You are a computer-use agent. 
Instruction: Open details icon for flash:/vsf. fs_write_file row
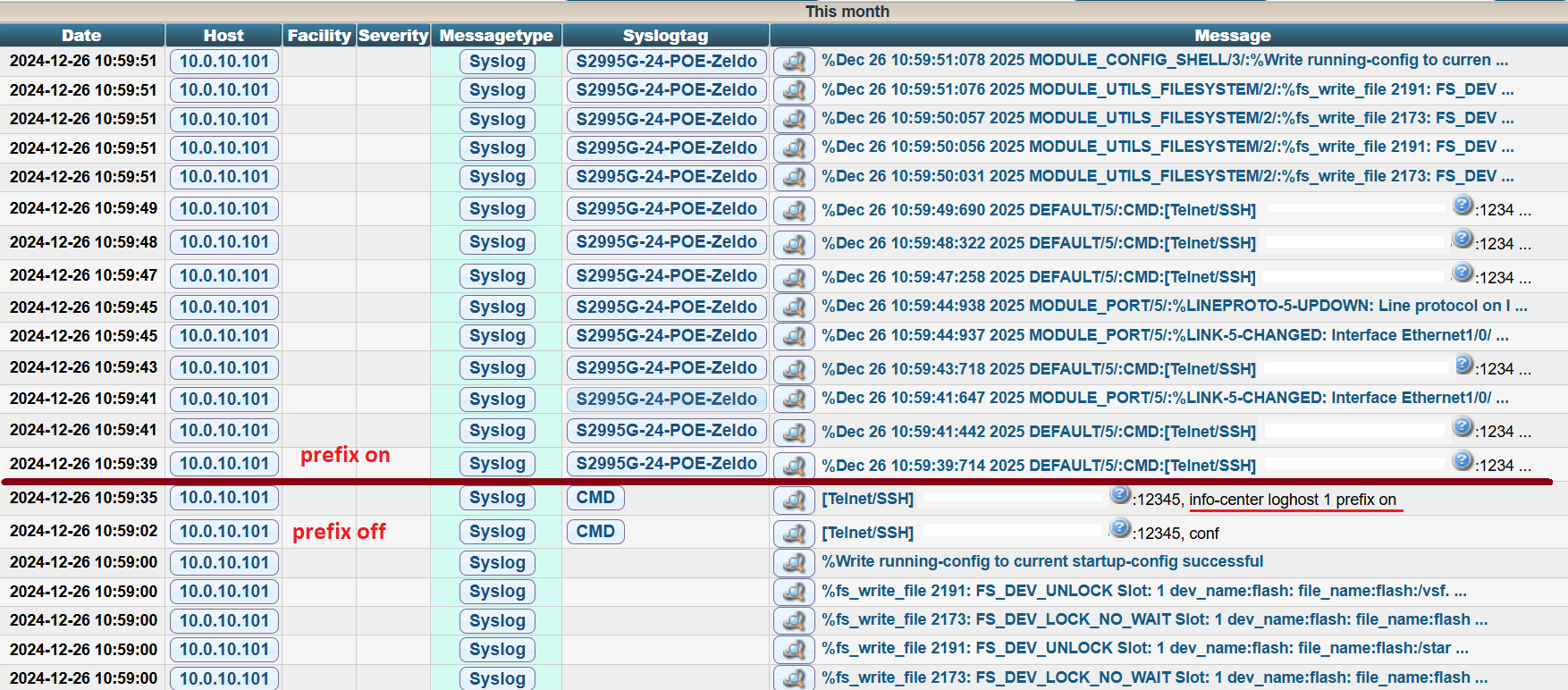pos(794,592)
